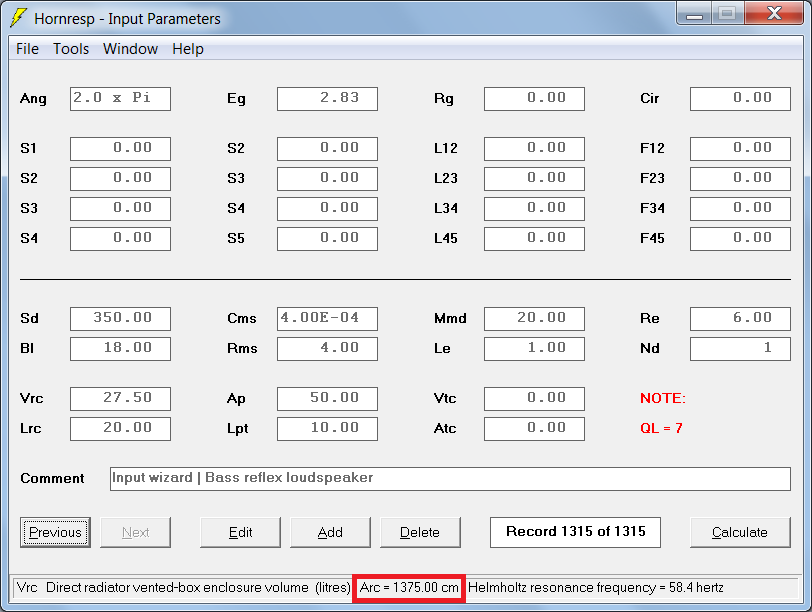The image size is (812, 612).
Task: Click the F45 value field
Action: 741,239
